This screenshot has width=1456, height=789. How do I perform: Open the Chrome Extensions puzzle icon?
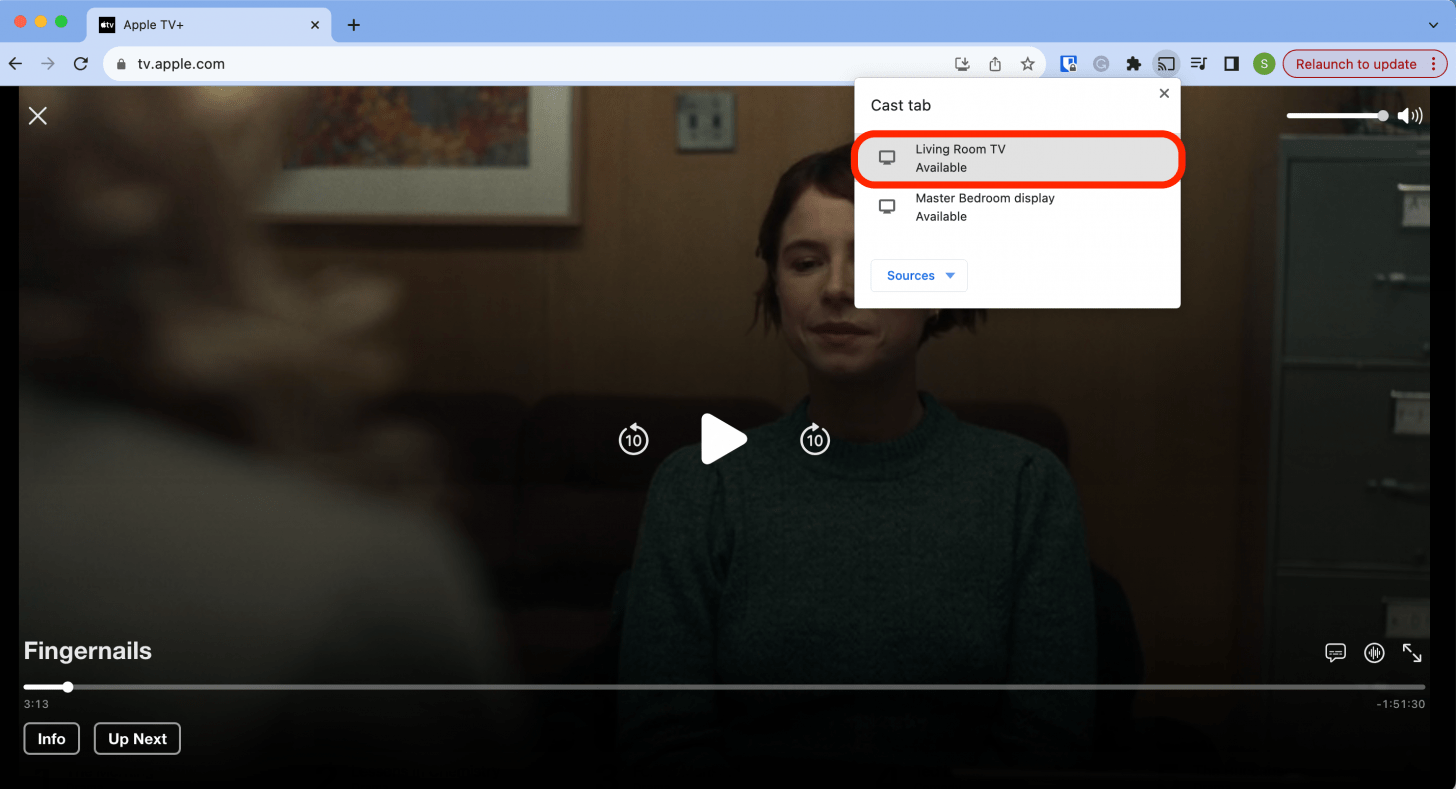point(1133,64)
